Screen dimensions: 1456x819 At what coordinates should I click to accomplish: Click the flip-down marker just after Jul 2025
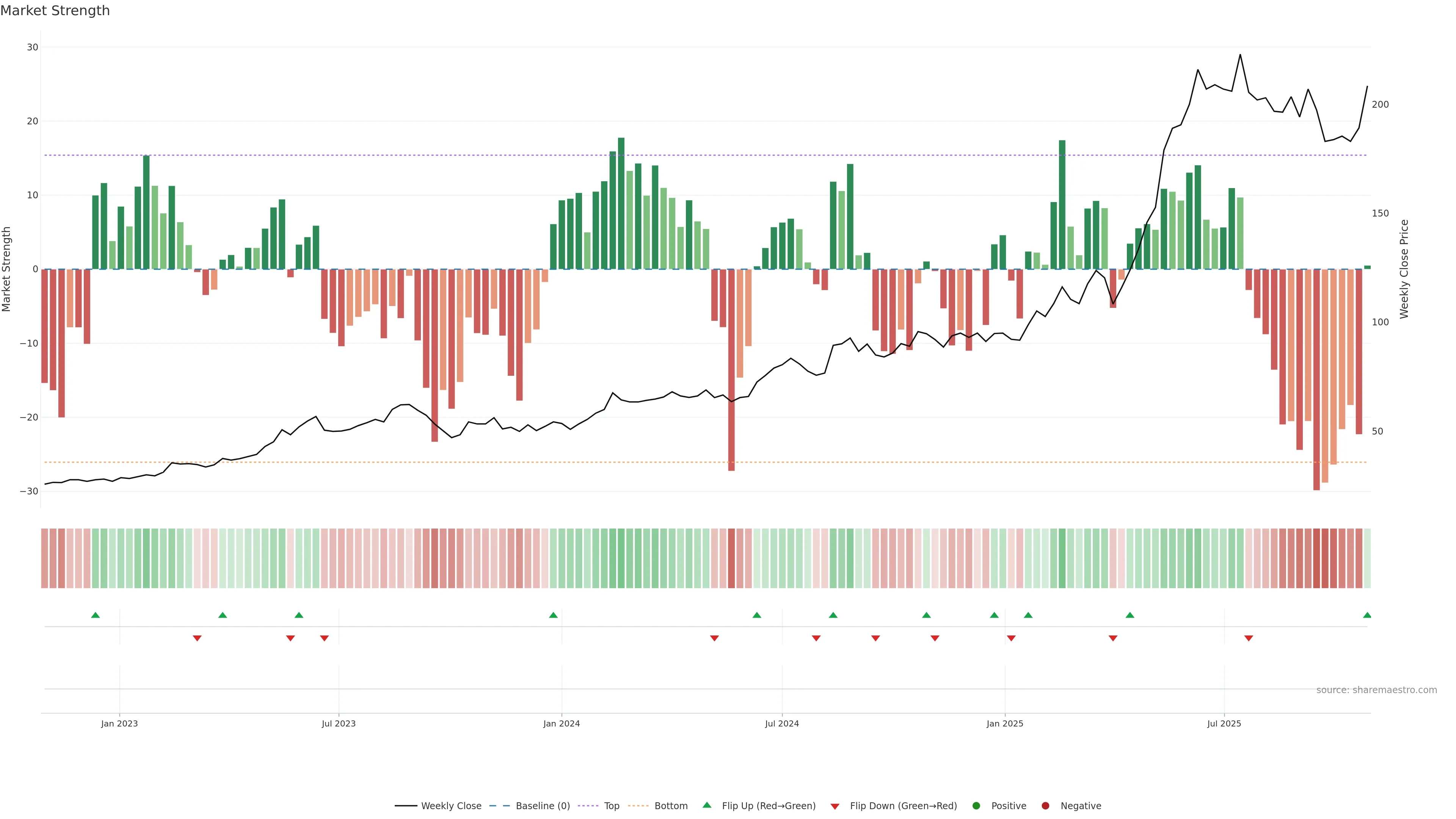click(x=1249, y=638)
